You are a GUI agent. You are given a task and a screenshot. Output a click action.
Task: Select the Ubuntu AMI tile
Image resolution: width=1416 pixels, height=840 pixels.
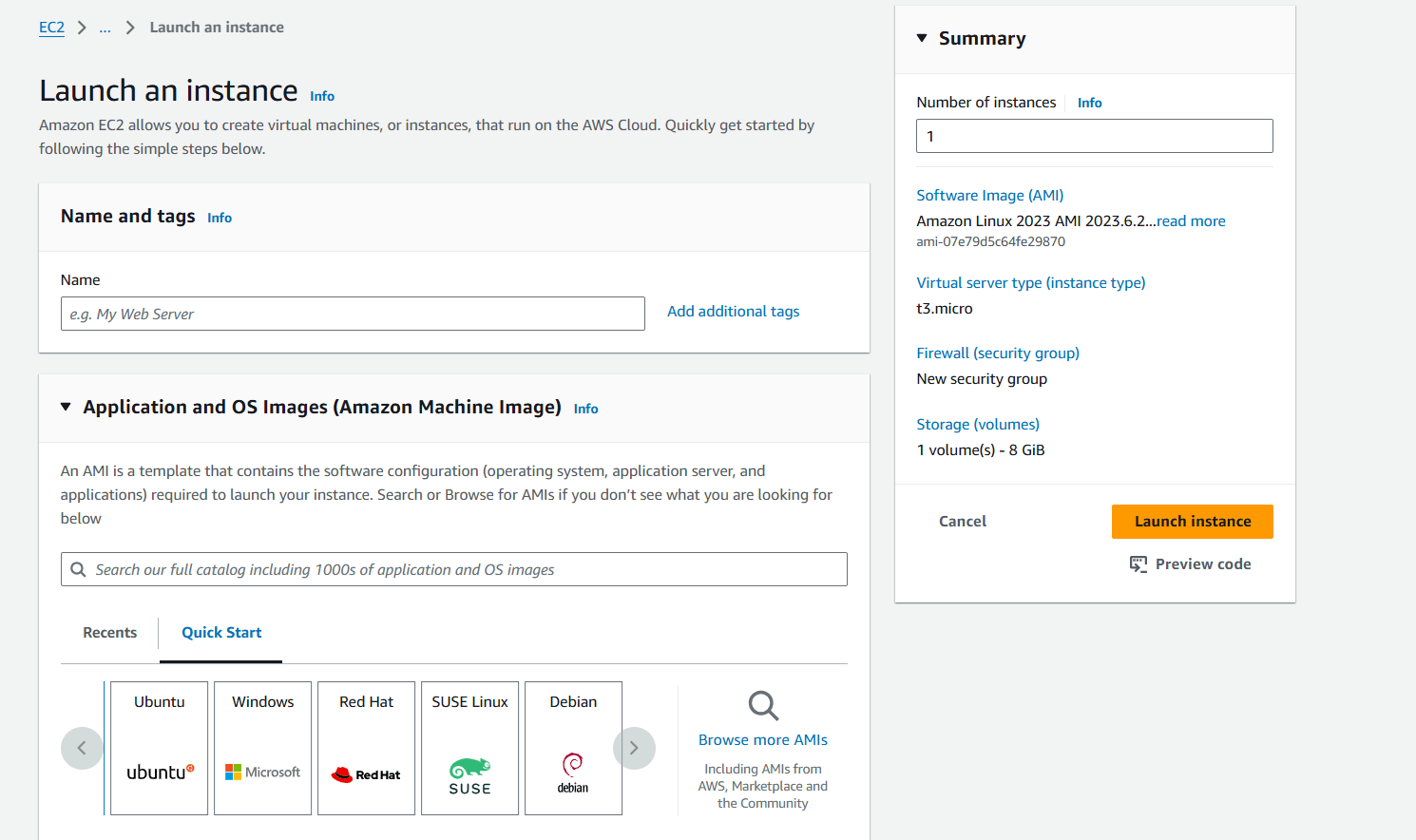[x=159, y=748]
